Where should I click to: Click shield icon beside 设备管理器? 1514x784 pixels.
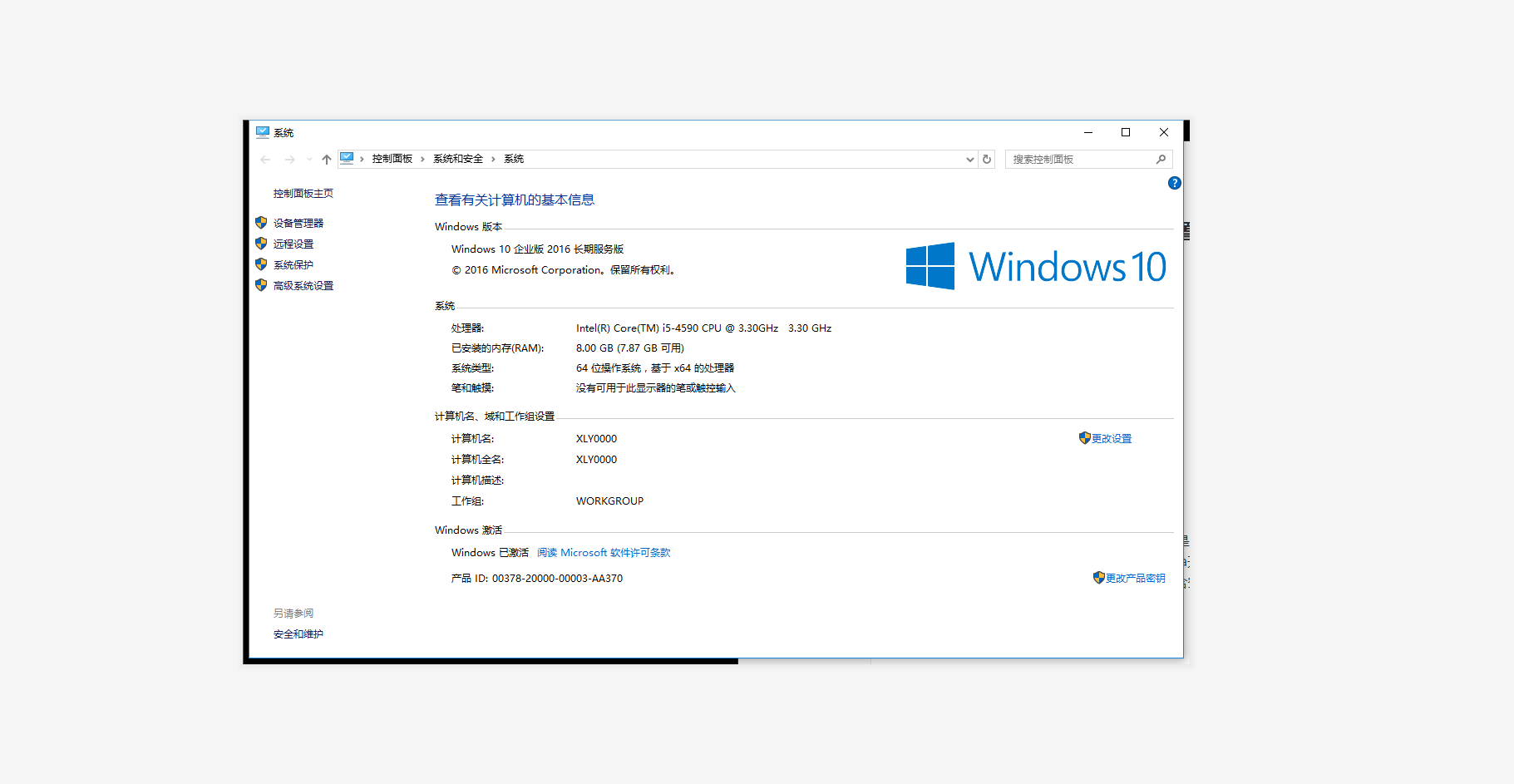tap(261, 223)
